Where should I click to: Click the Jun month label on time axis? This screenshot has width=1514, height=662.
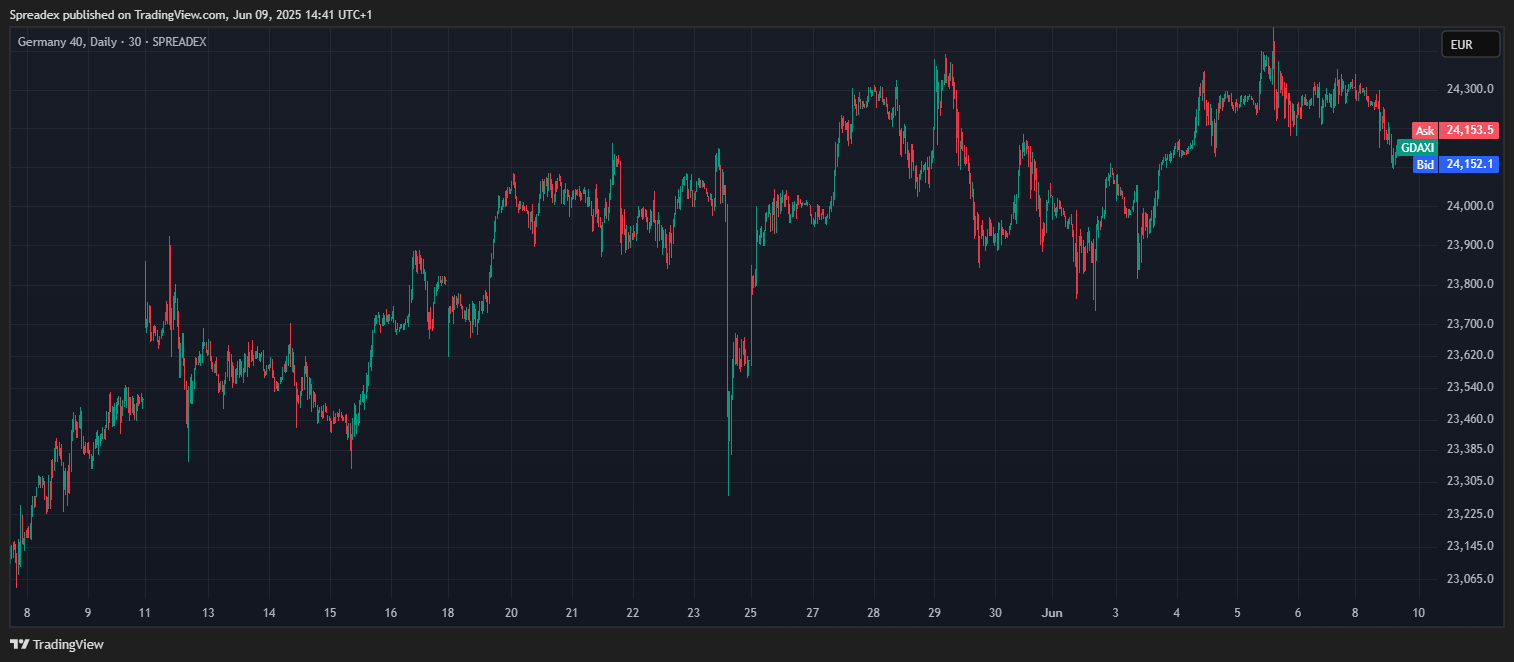point(1051,612)
